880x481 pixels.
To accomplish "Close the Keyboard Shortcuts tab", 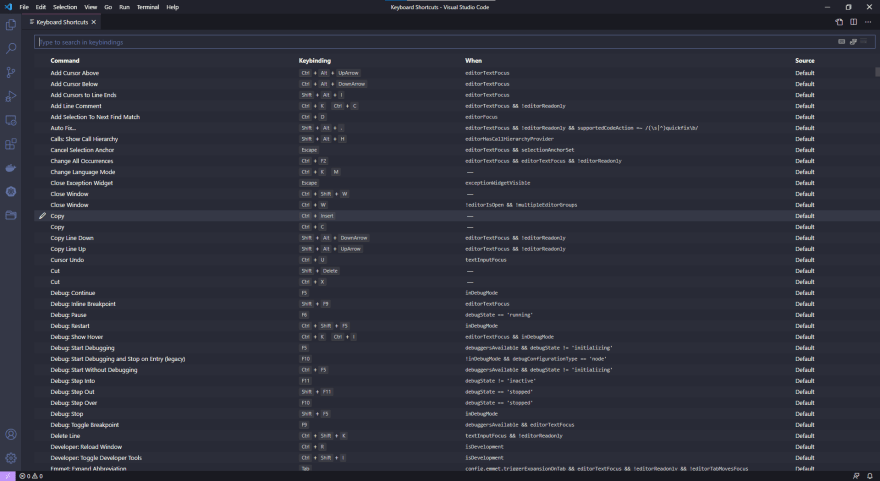I will point(94,22).
